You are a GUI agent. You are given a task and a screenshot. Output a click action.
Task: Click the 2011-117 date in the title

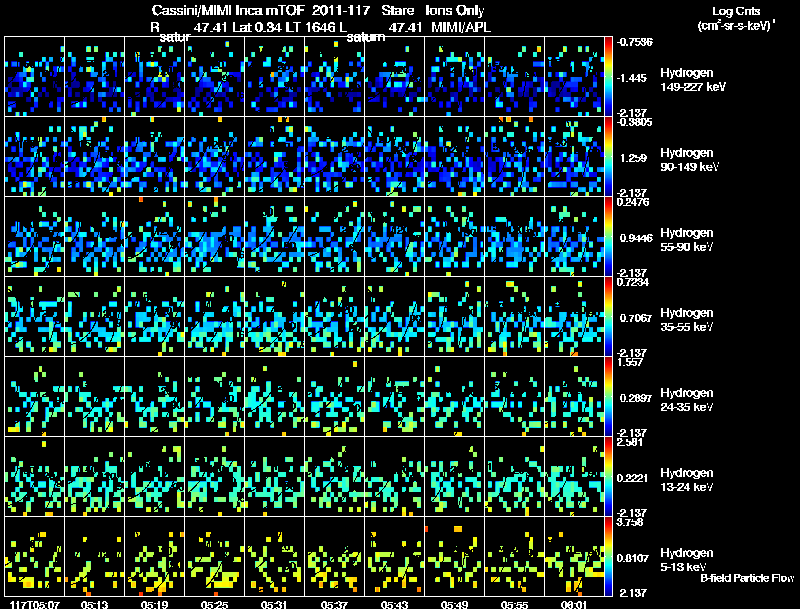pyautogui.click(x=341, y=10)
